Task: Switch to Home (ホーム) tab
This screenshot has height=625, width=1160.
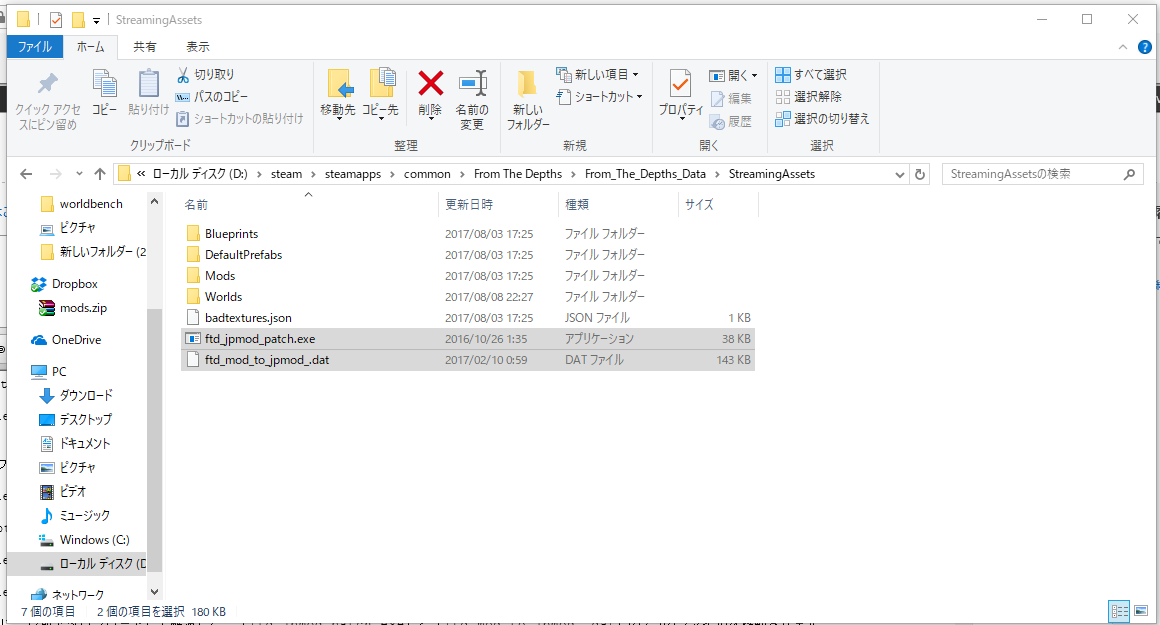Action: pos(90,47)
